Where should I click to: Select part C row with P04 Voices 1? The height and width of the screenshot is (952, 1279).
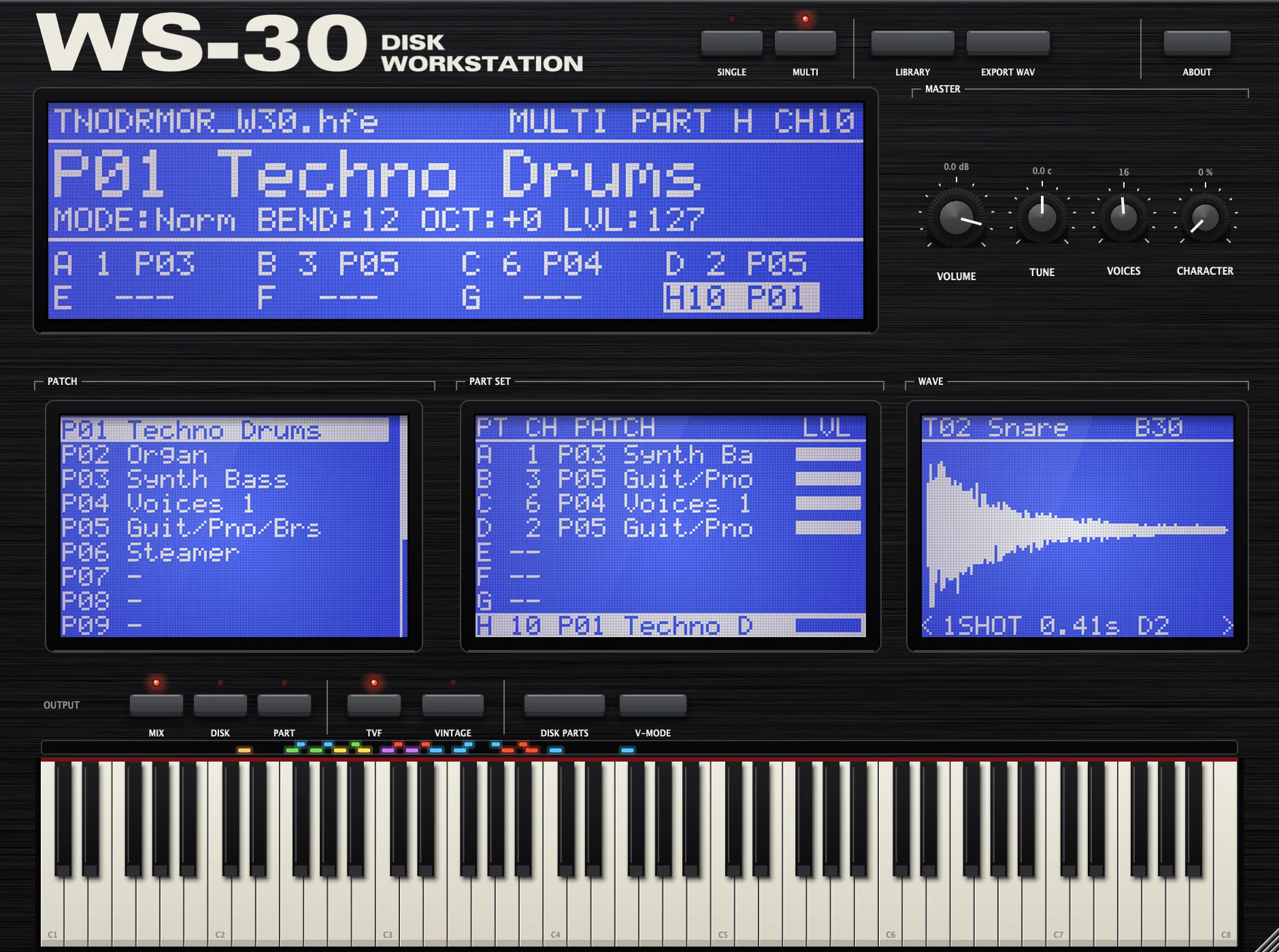tap(670, 504)
